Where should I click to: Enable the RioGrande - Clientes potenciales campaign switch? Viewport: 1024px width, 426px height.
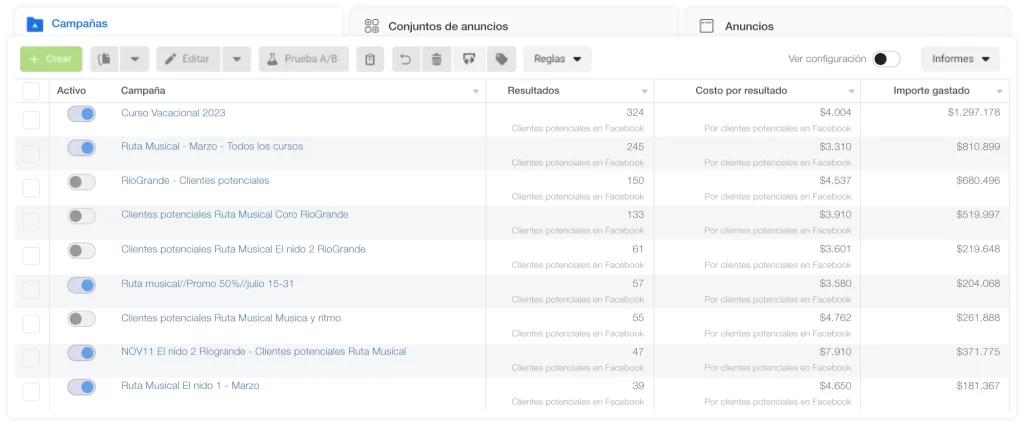(x=81, y=182)
